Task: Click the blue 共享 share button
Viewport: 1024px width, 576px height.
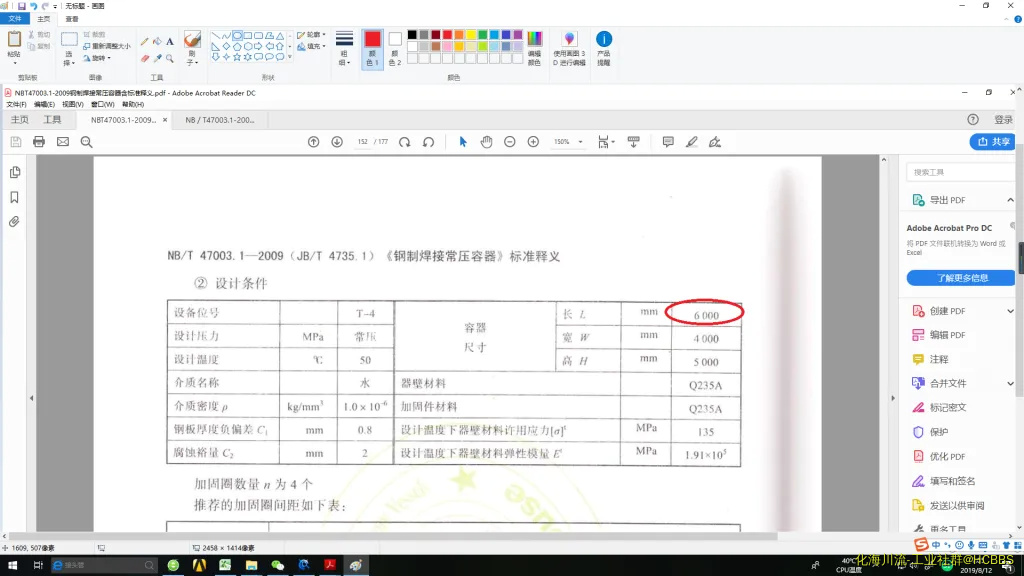Action: (x=993, y=142)
